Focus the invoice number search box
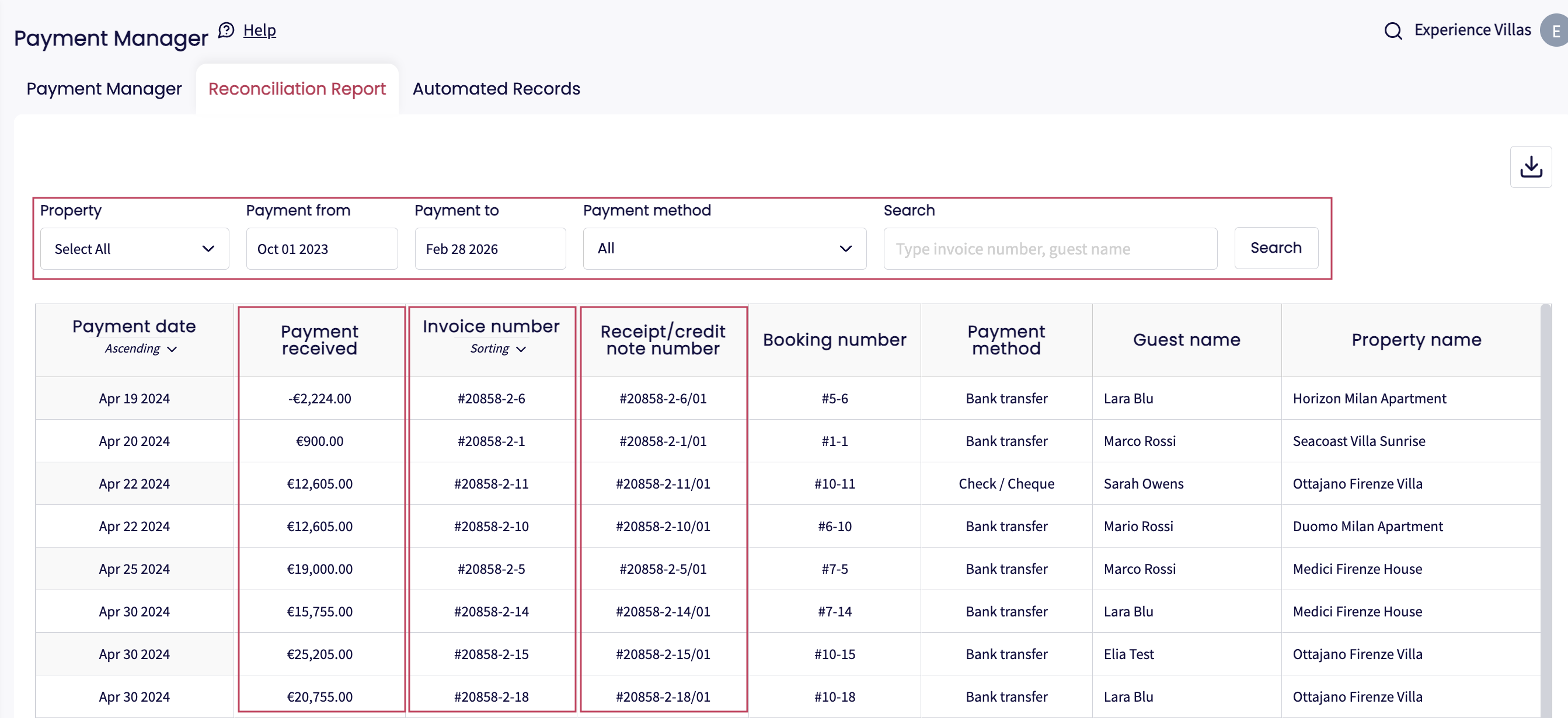This screenshot has width=1568, height=718. [x=1050, y=249]
